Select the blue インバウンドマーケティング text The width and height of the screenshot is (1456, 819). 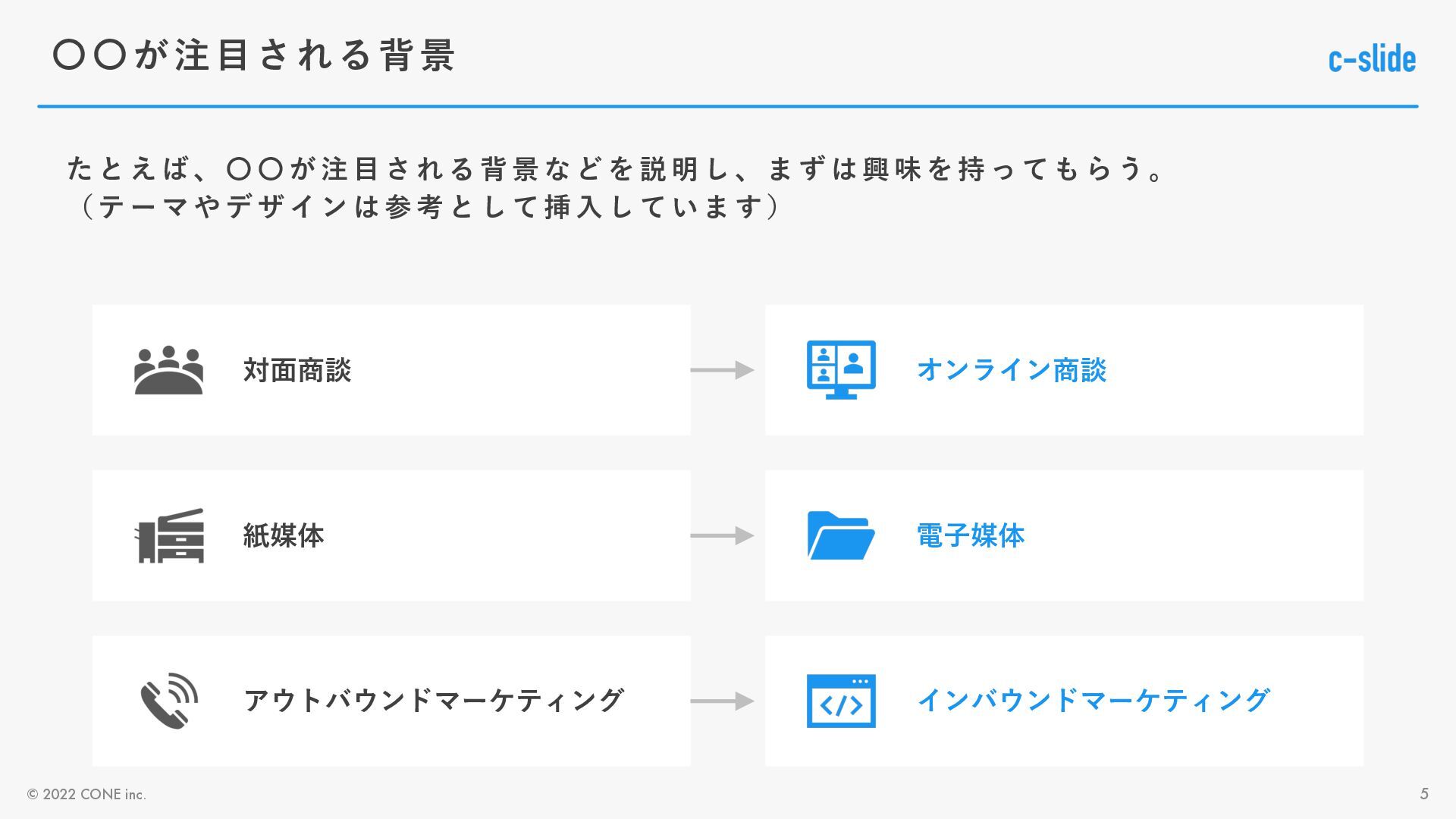pyautogui.click(x=1093, y=700)
